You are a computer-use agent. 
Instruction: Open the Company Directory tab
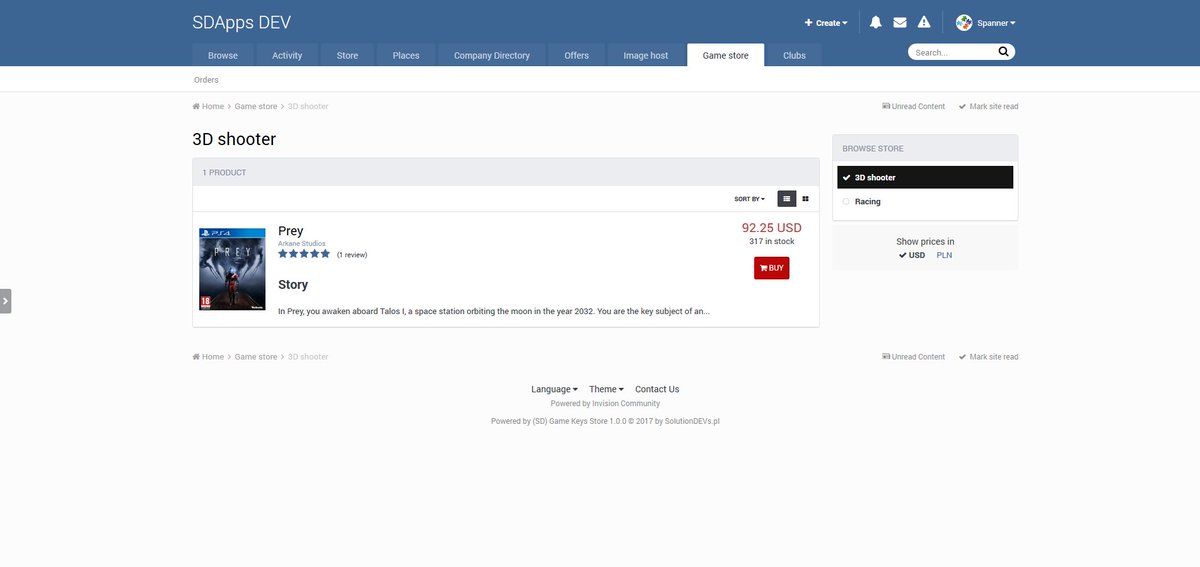coord(492,55)
